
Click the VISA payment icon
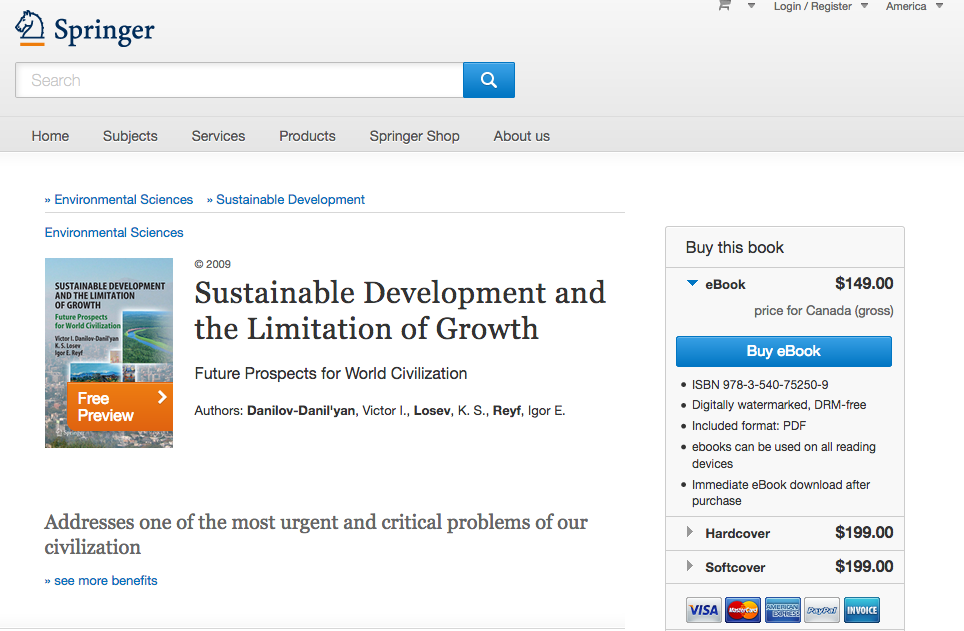(703, 610)
